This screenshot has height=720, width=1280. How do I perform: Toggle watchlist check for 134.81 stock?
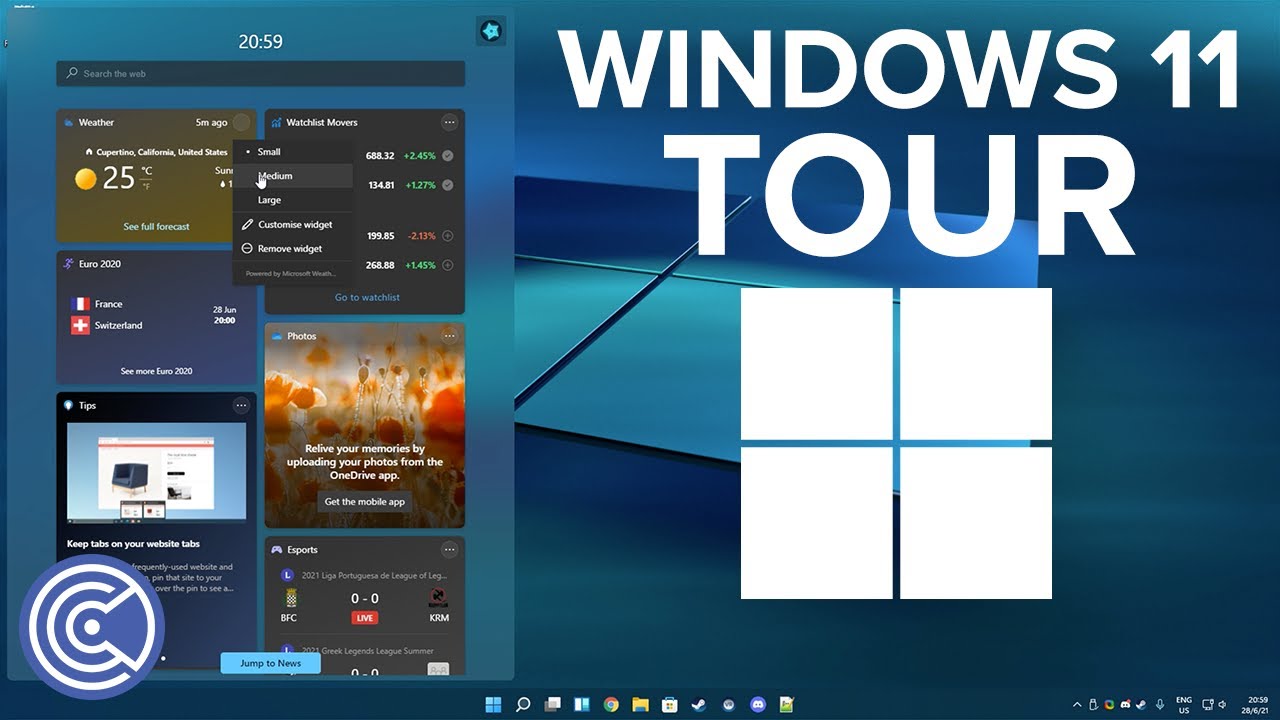[x=447, y=185]
